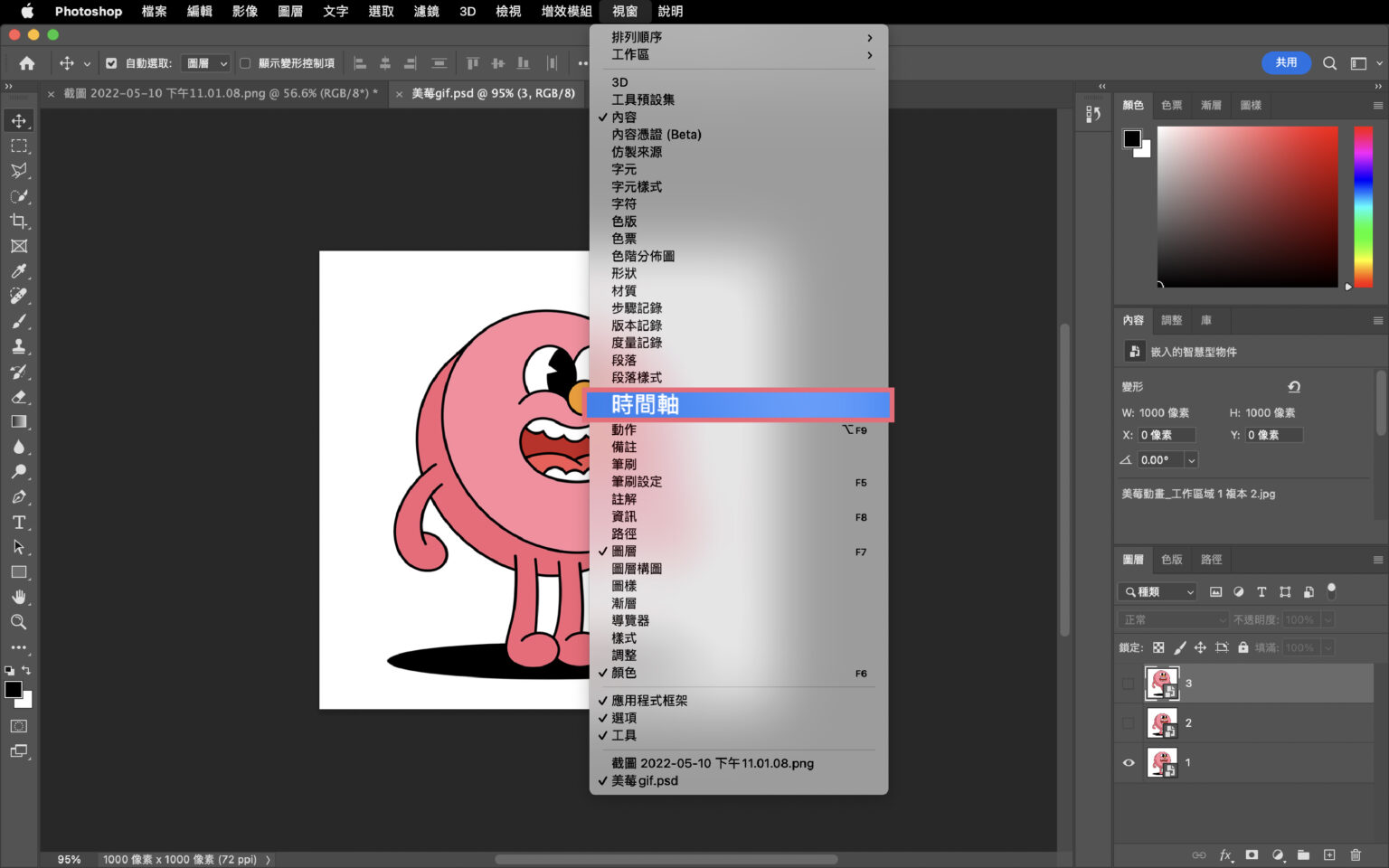Open the 圖層 auto-select dropdown

[206, 63]
